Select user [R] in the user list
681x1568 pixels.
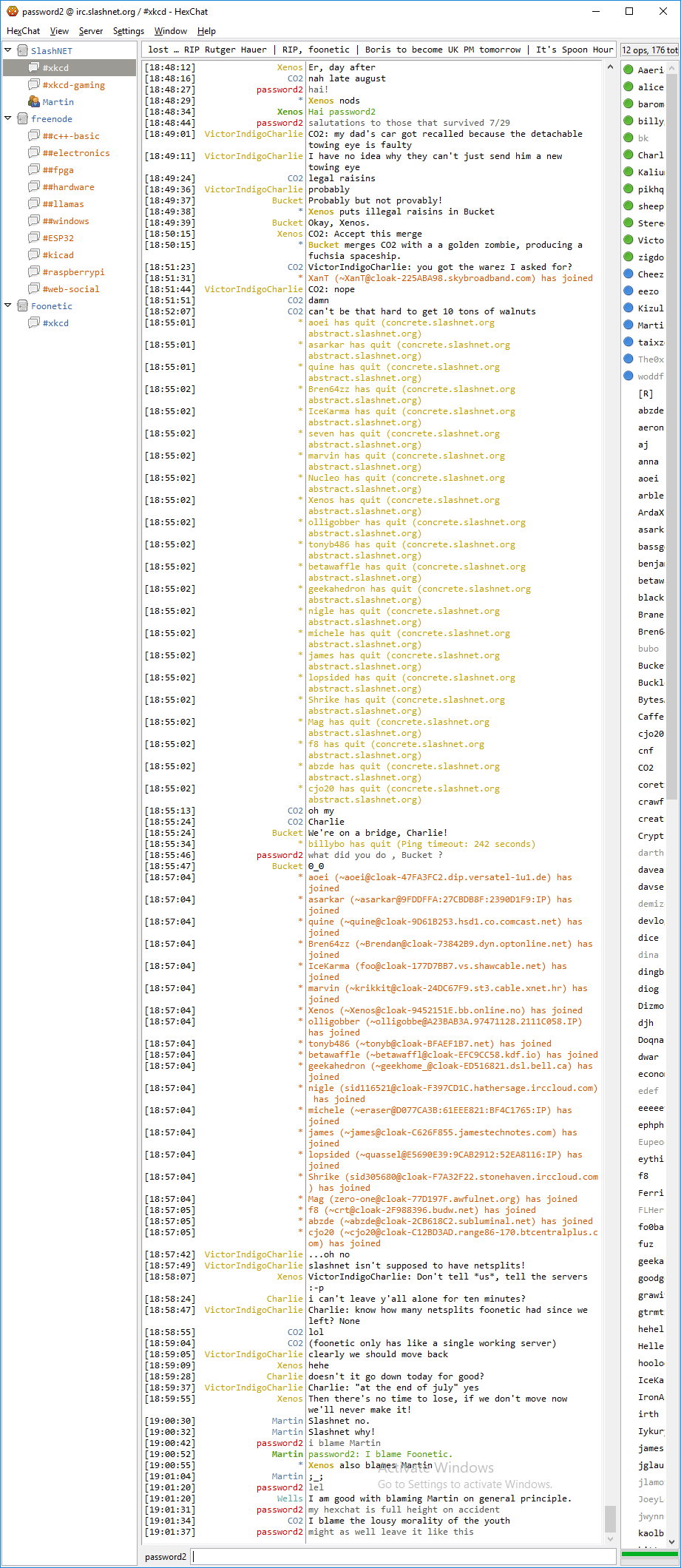[646, 393]
